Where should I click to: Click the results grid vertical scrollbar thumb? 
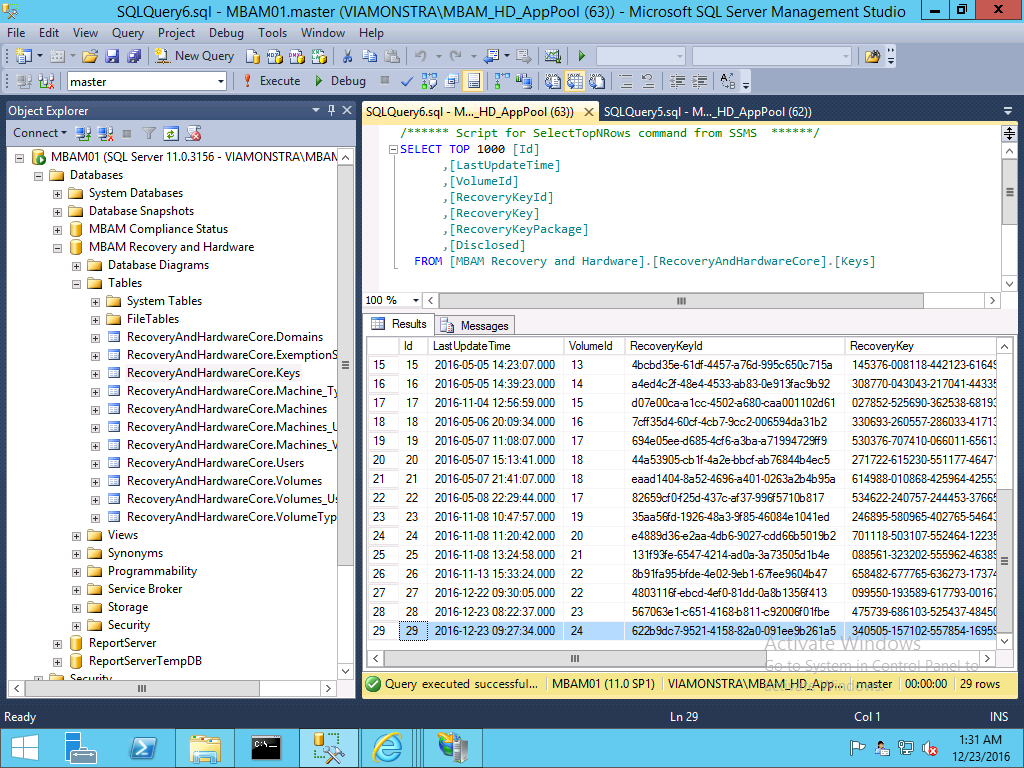1004,562
